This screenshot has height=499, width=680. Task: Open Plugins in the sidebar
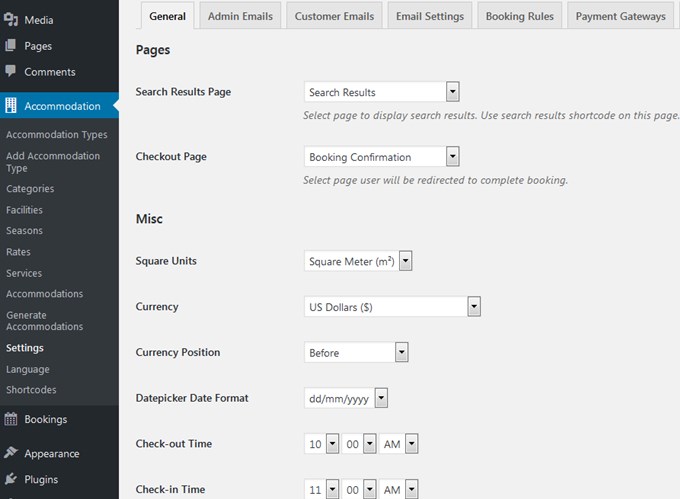[x=41, y=479]
